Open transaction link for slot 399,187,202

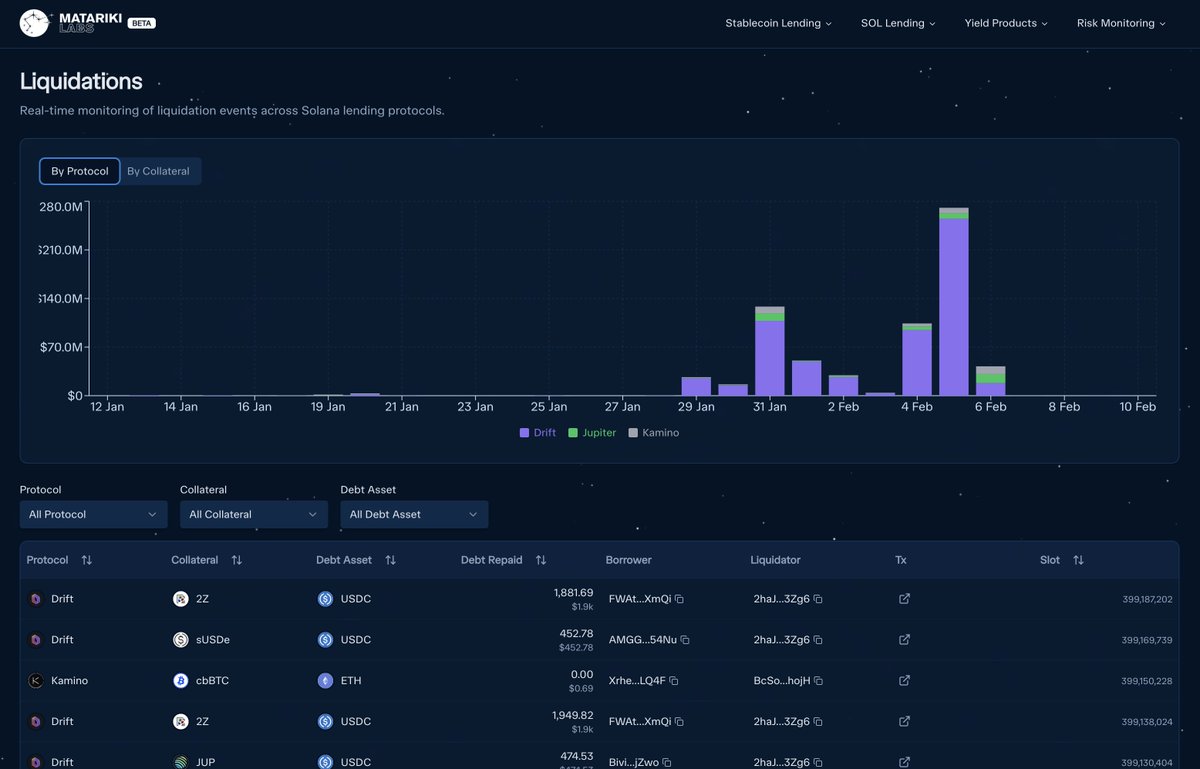(x=904, y=599)
